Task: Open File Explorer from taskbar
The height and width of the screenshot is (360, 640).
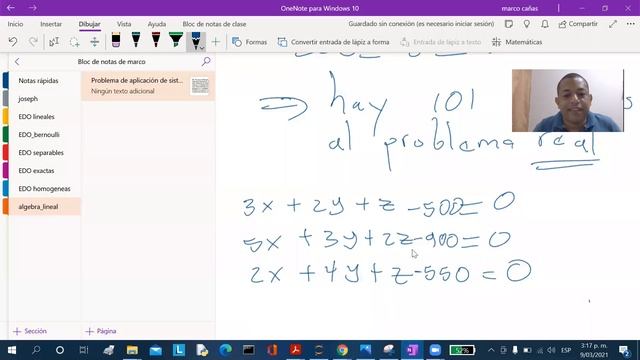Action: point(132,350)
